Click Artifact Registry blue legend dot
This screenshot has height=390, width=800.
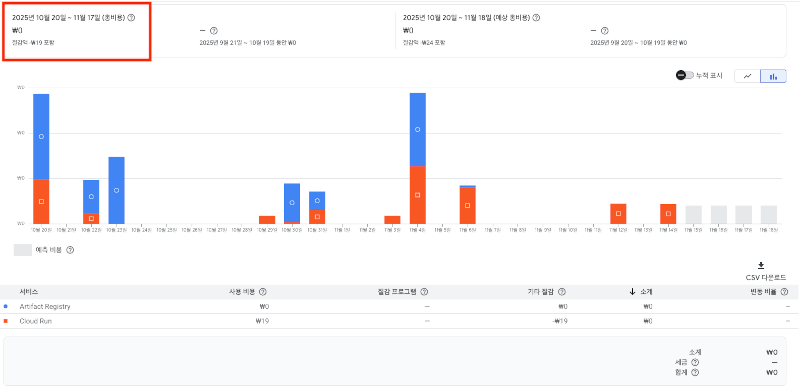pyautogui.click(x=6, y=307)
